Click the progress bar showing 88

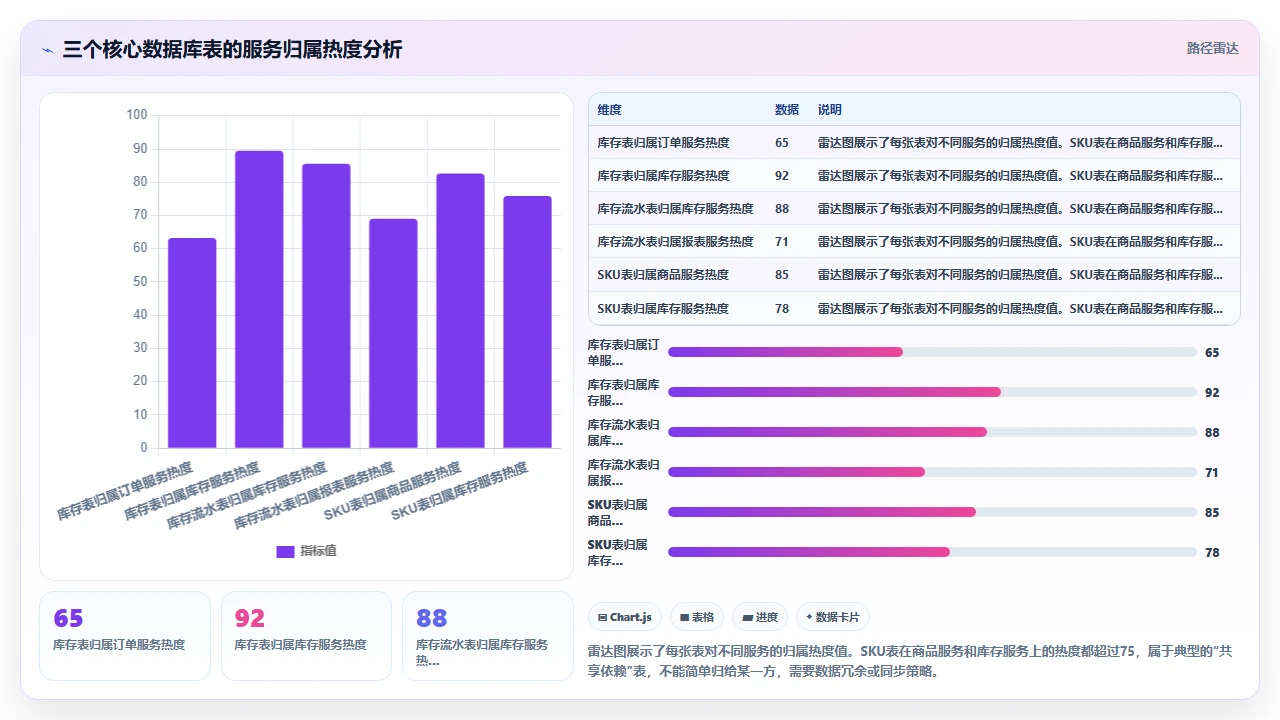(x=932, y=432)
